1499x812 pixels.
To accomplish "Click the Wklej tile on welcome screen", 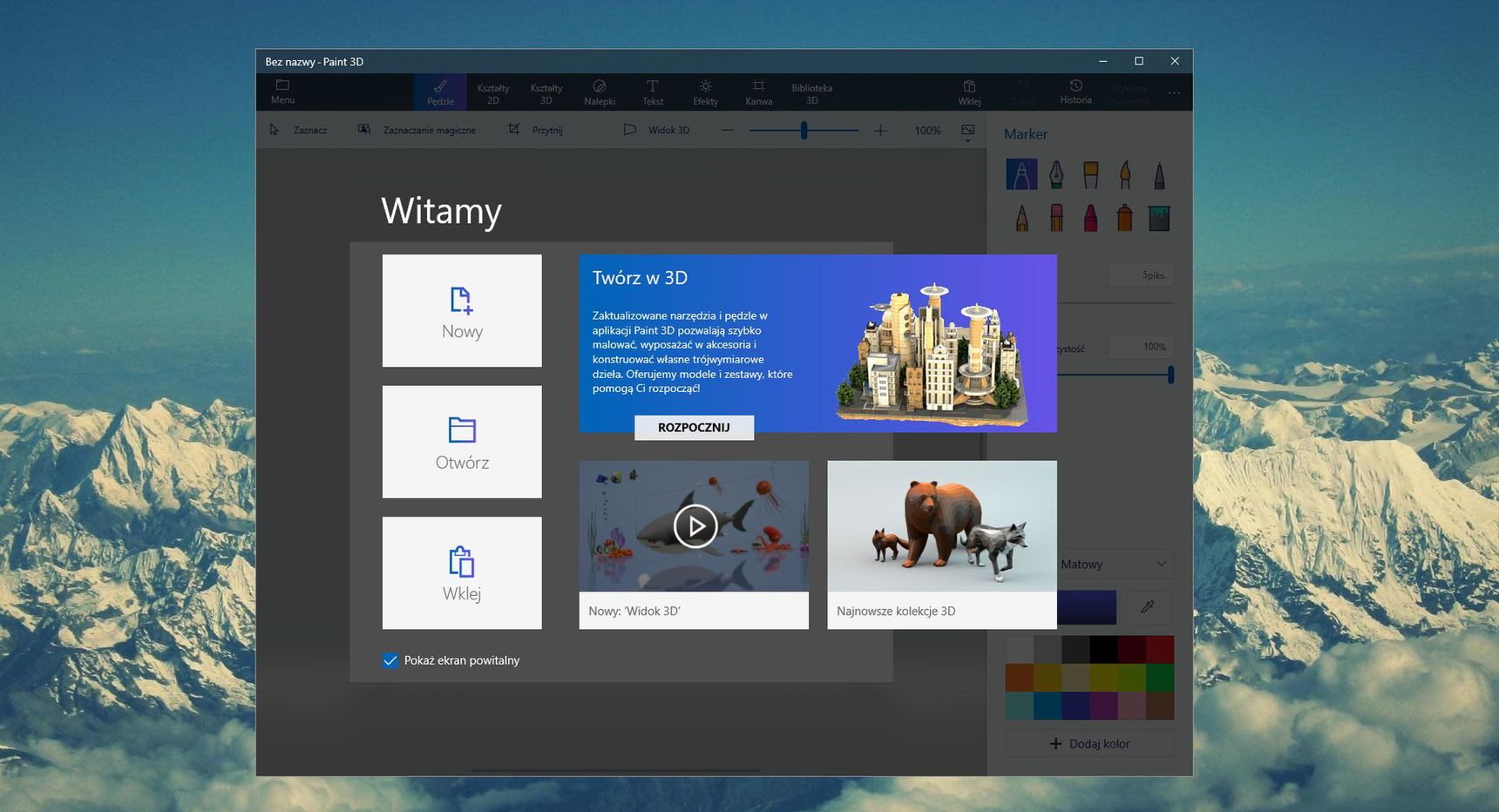I will coord(462,572).
